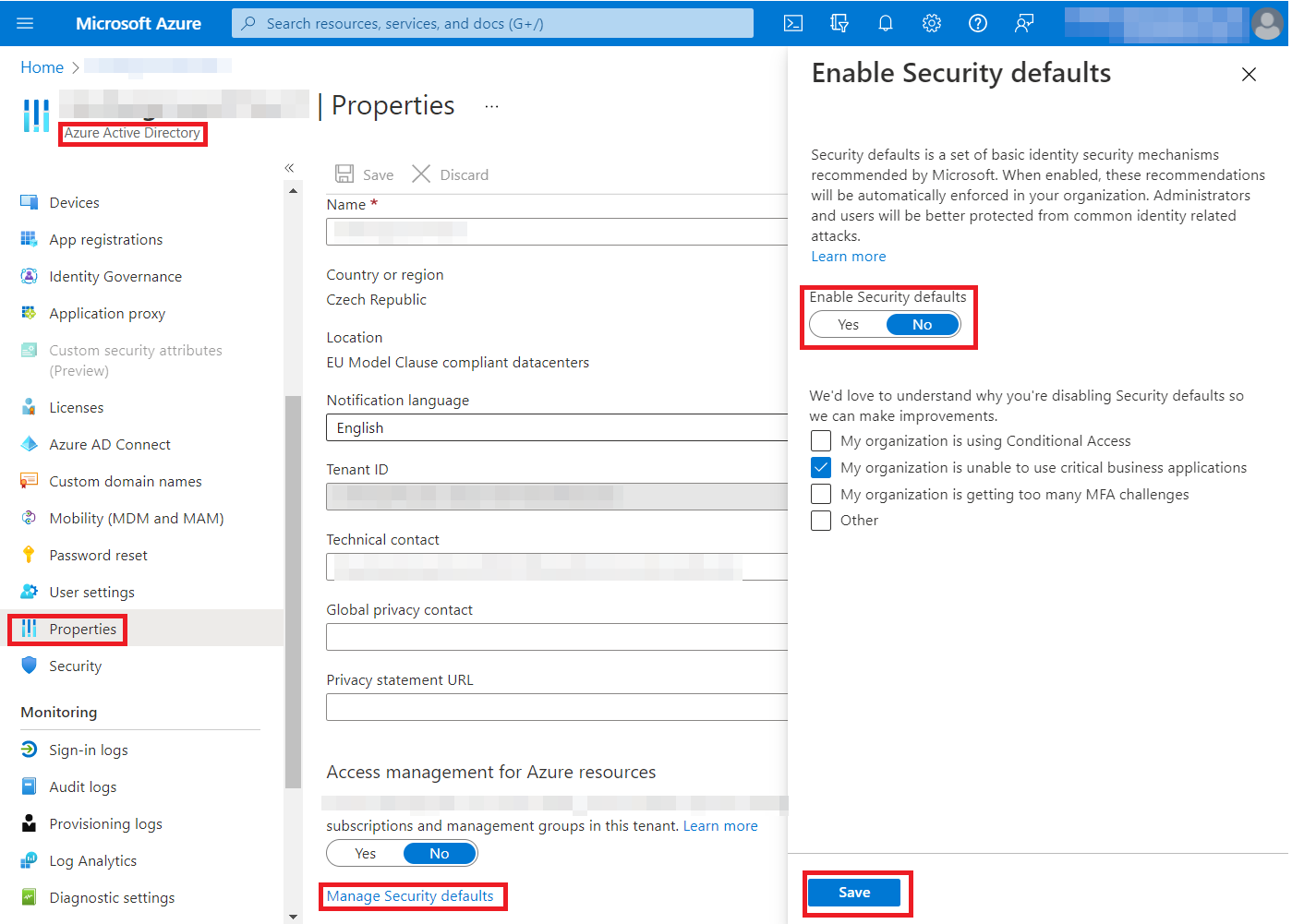Open the directories and subscriptions filter icon
The height and width of the screenshot is (924, 1292).
click(839, 23)
